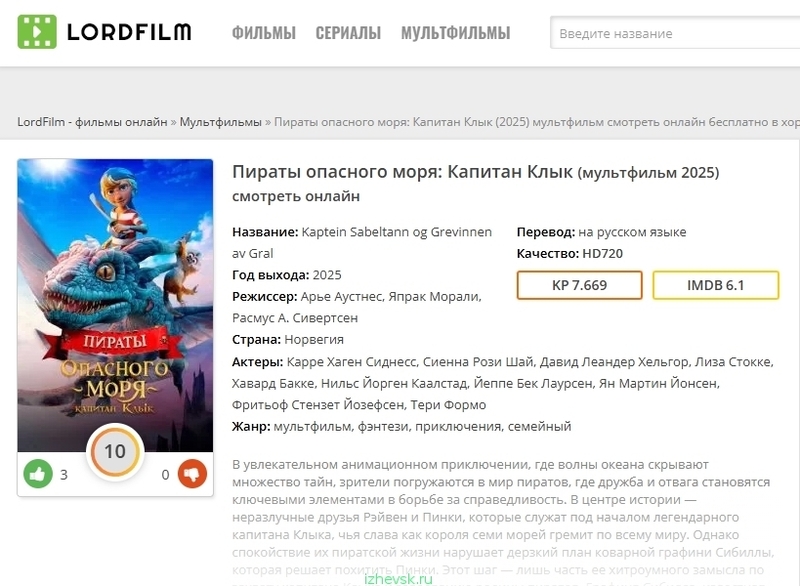This screenshot has height=586, width=800.
Task: Open the МУЛЬТФИЛЬМЫ menu section
Action: point(455,33)
